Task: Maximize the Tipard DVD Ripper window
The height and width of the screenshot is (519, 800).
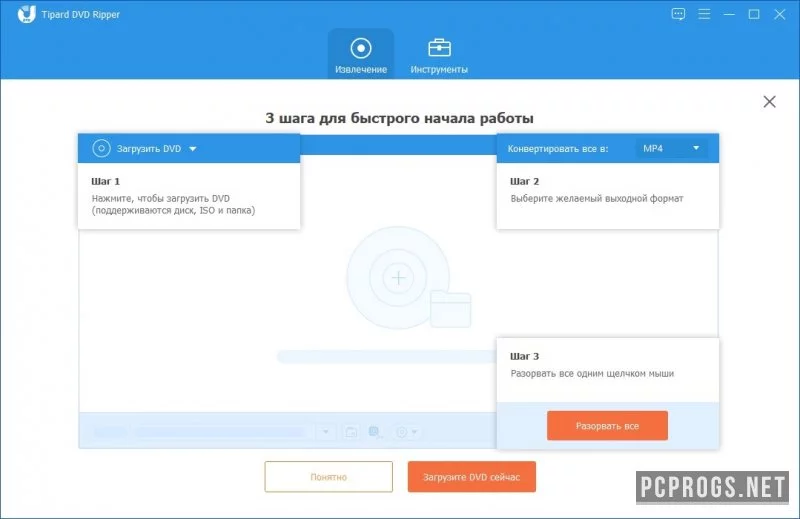Action: pos(754,14)
